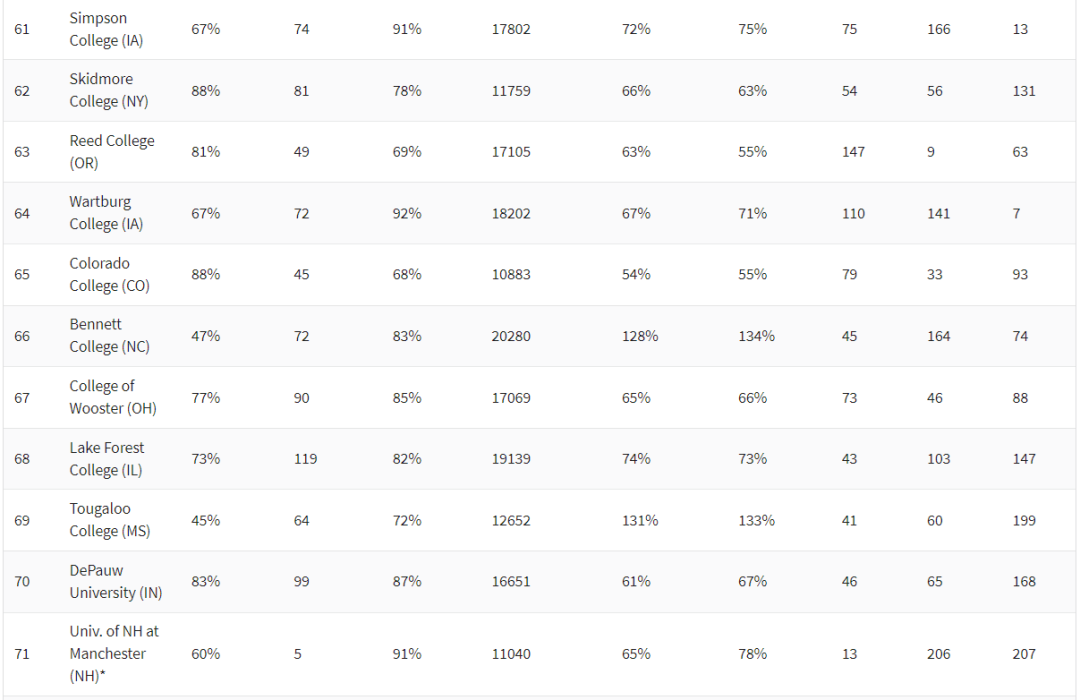Select Lake Forest College (IL) name

(107, 459)
